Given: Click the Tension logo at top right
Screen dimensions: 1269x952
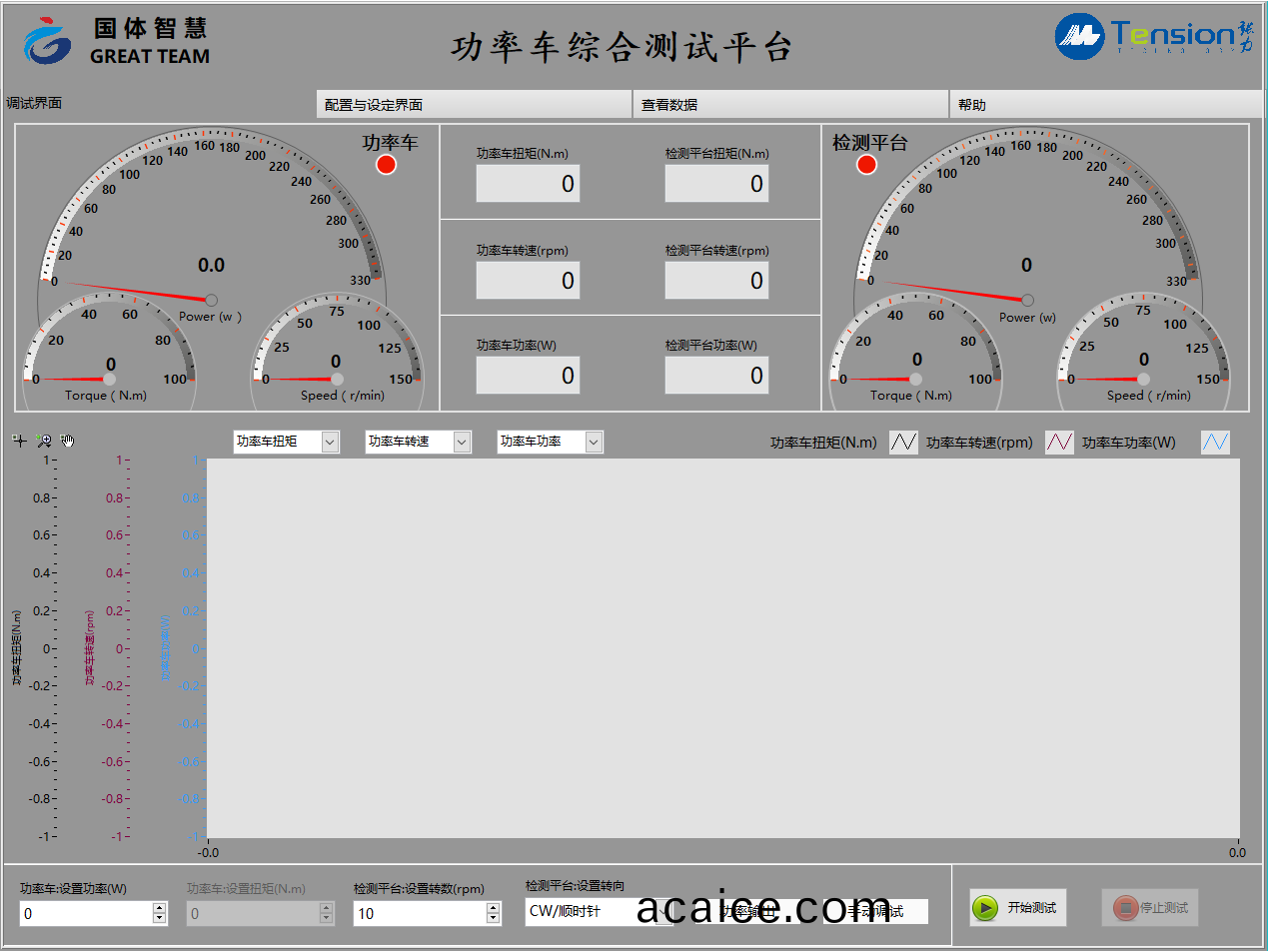Looking at the screenshot, I should click(x=1153, y=37).
